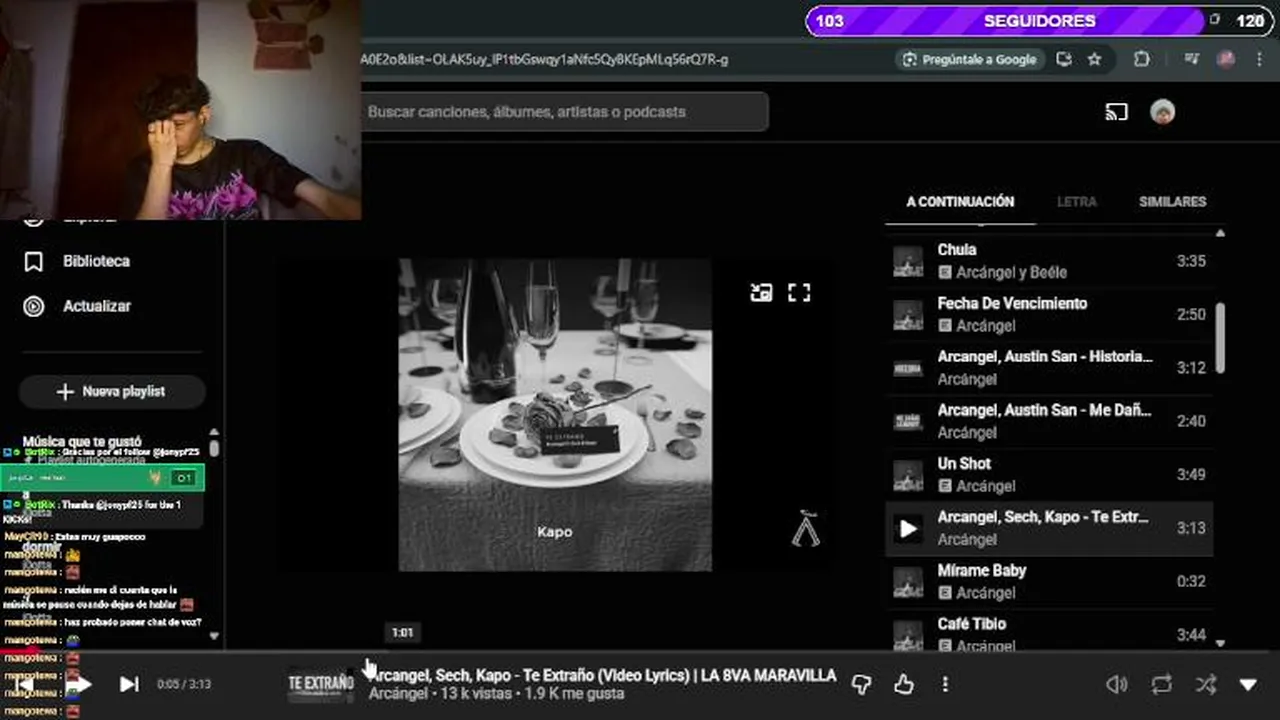Click the elapsed time 0:05 / 3:13
1280x720 pixels.
(x=184, y=684)
